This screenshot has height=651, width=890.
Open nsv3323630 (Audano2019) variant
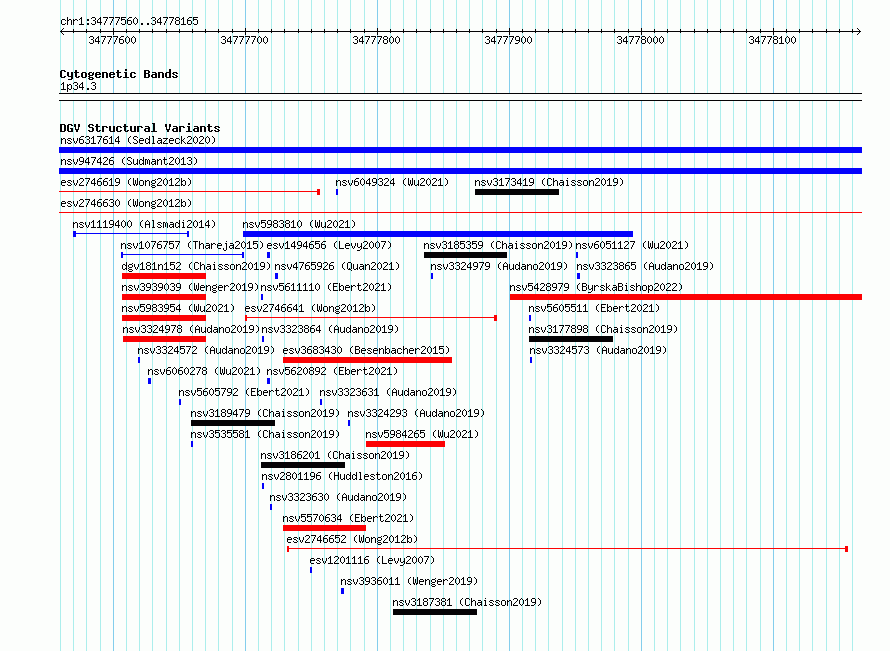338,497
